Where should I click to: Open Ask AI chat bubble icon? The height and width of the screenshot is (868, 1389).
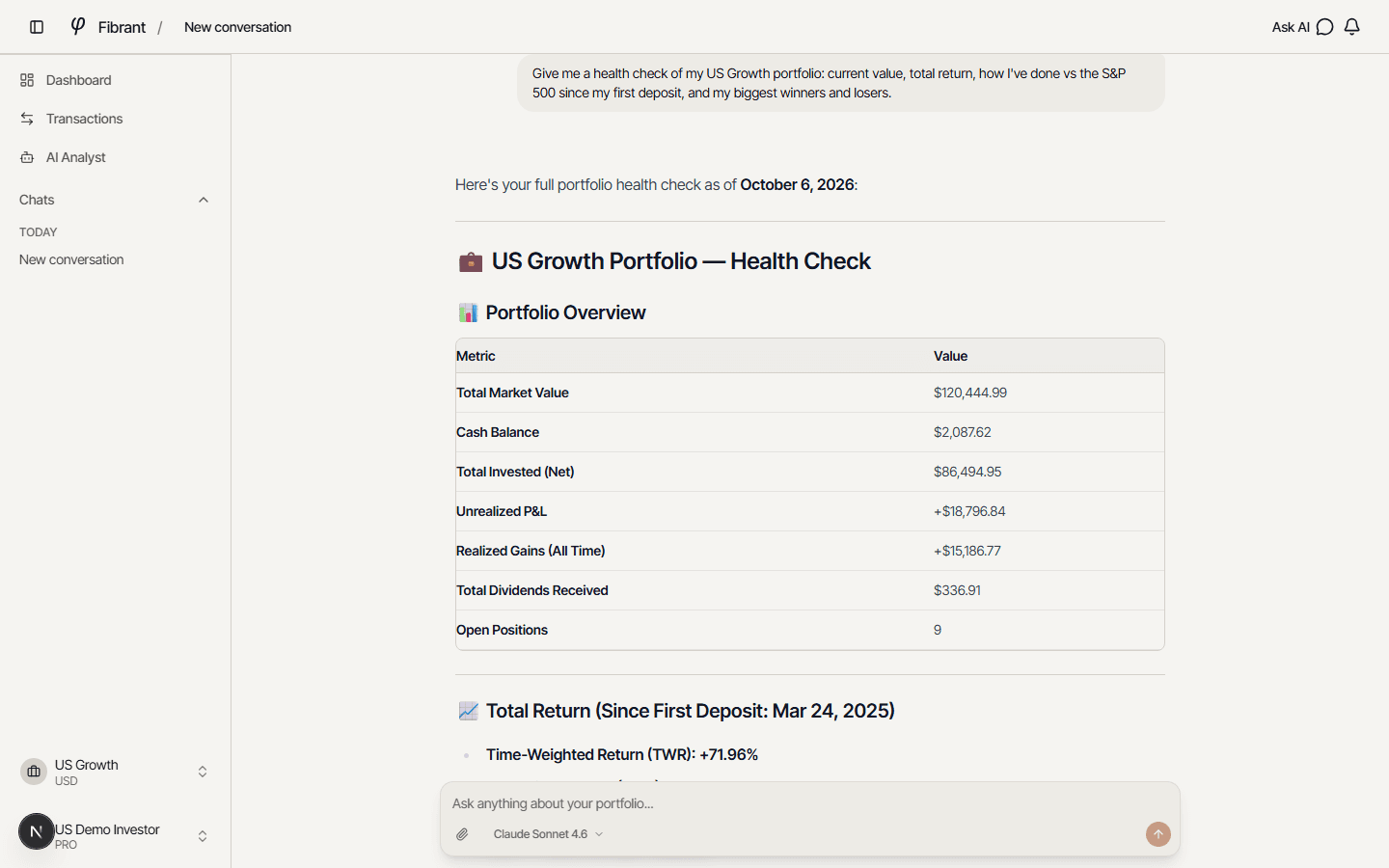pos(1325,27)
